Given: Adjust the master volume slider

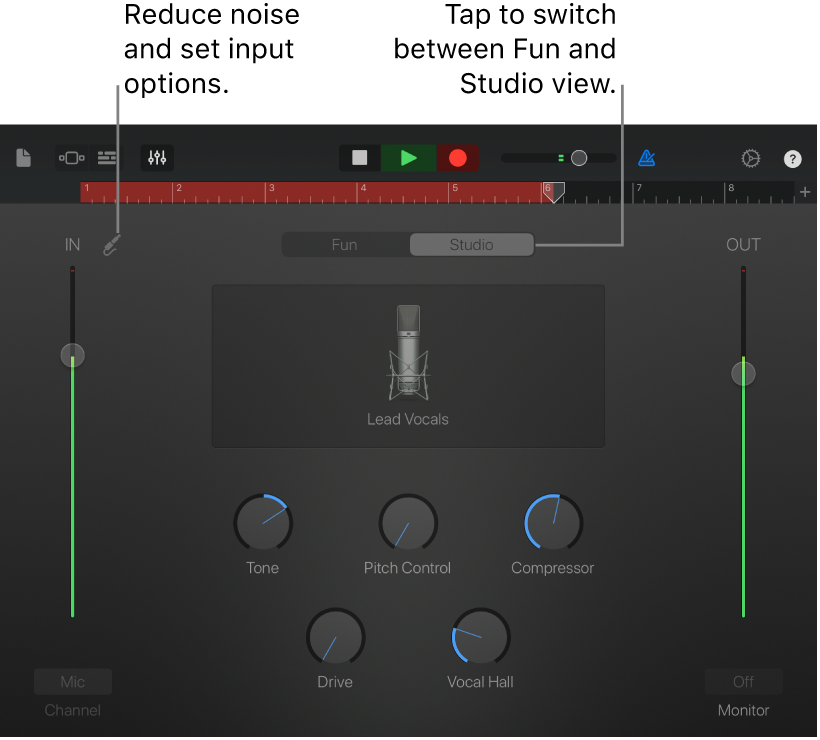Looking at the screenshot, I should coord(581,157).
